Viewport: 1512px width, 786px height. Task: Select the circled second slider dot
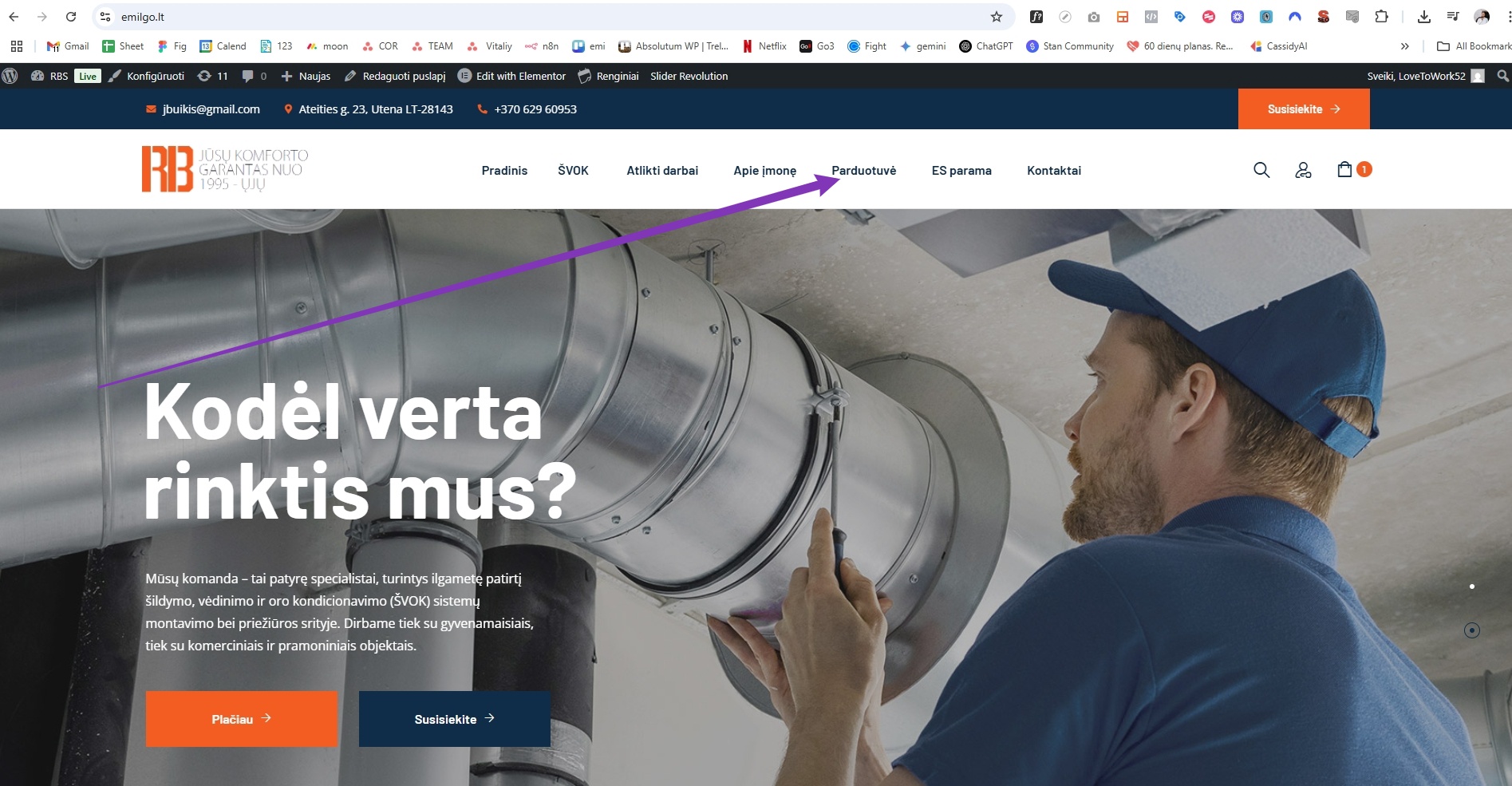1472,630
